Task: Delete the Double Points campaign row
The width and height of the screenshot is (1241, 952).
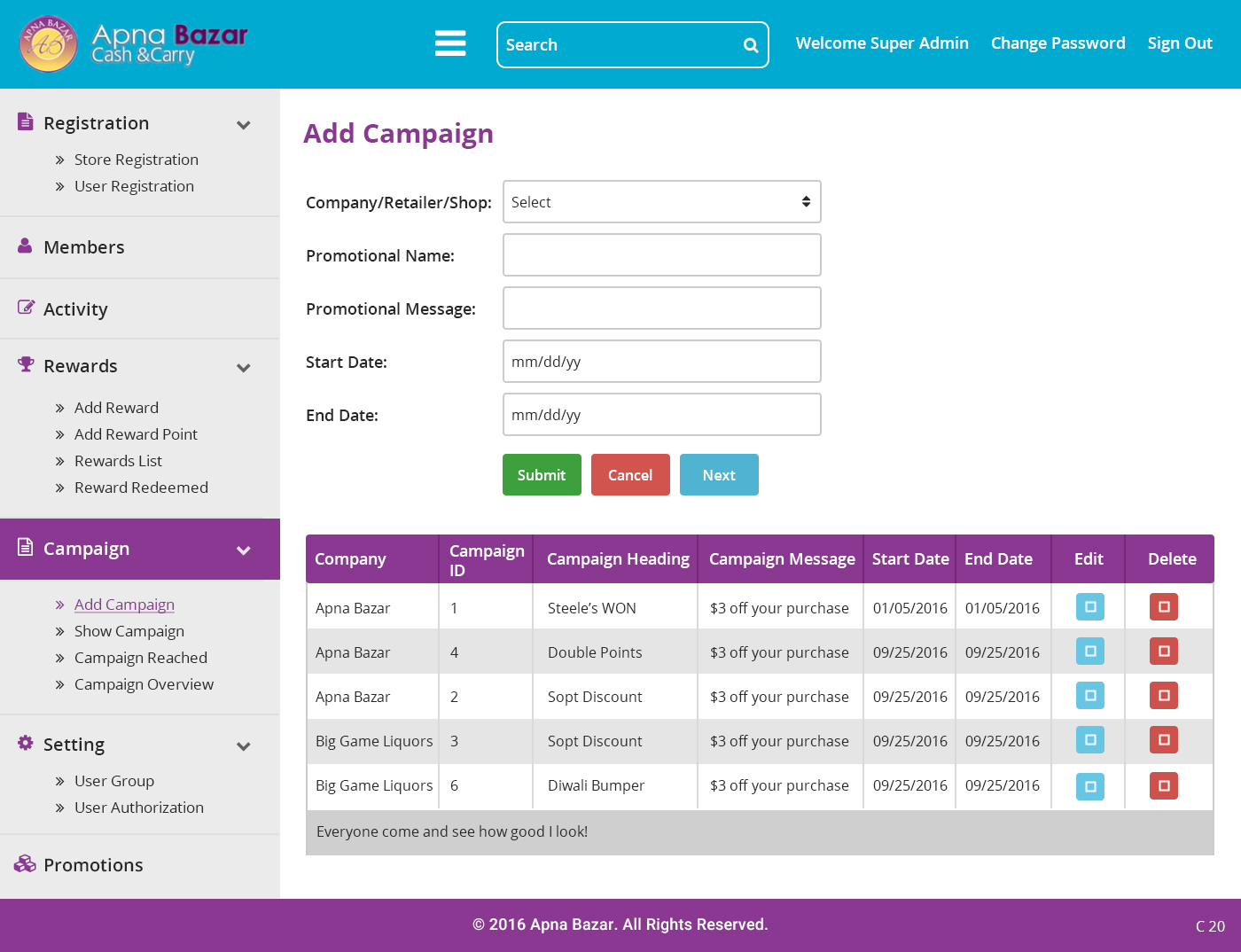Action: (1163, 652)
